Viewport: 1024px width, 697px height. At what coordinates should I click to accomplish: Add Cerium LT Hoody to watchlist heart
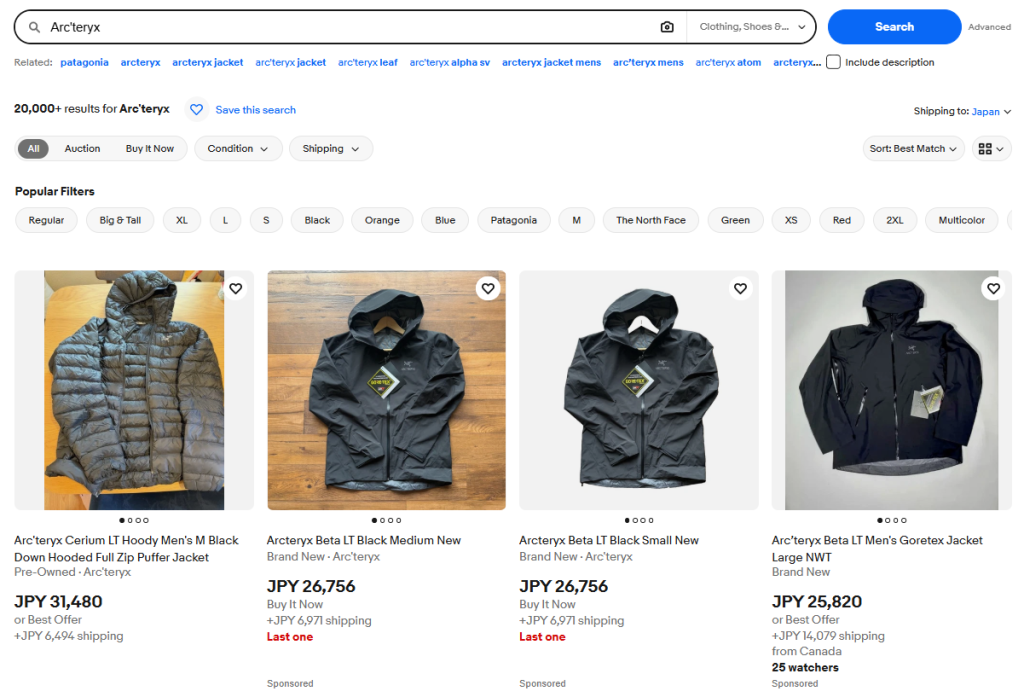(x=236, y=288)
